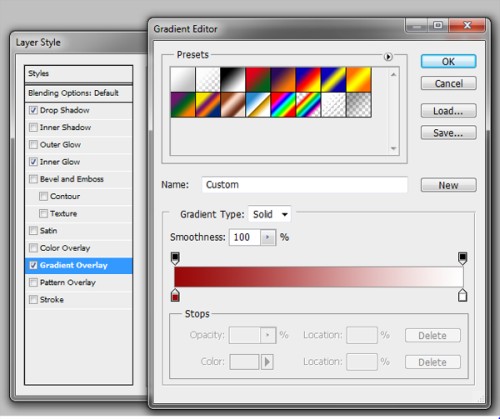Viewport: 500px width, 419px height.
Task: Select the white color stop on right
Action: tap(462, 295)
